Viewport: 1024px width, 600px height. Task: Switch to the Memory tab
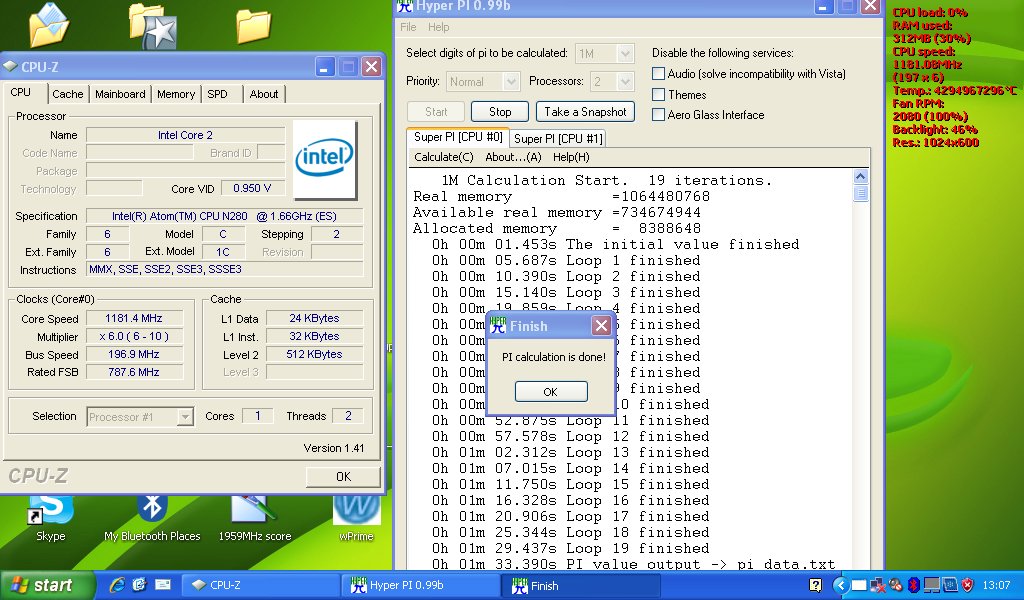(176, 94)
